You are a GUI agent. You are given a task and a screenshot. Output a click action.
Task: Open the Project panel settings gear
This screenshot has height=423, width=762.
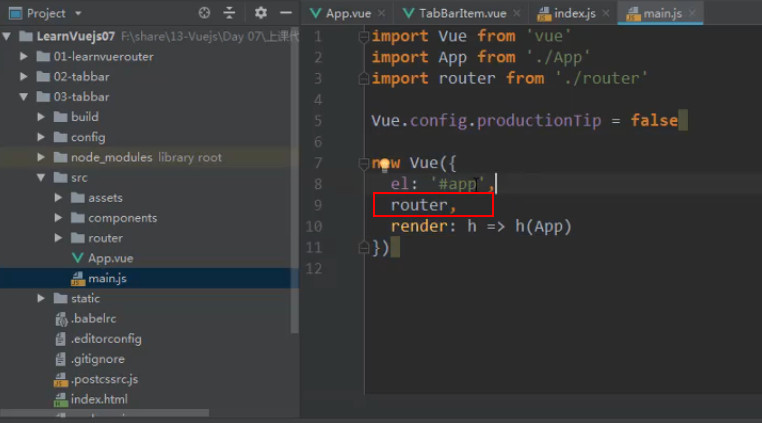pyautogui.click(x=260, y=13)
